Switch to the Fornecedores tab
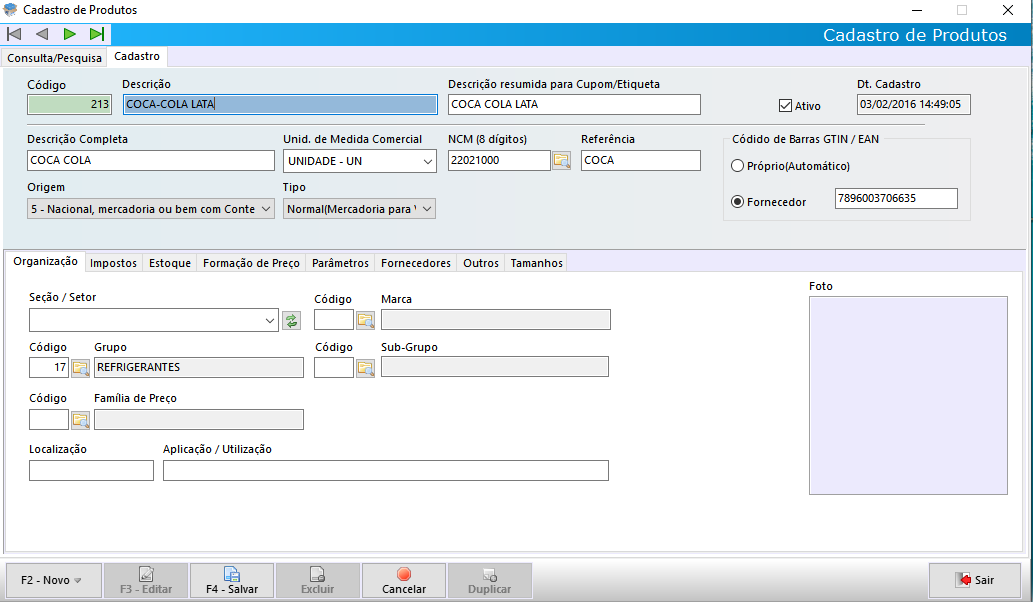The image size is (1033, 602). pos(416,263)
